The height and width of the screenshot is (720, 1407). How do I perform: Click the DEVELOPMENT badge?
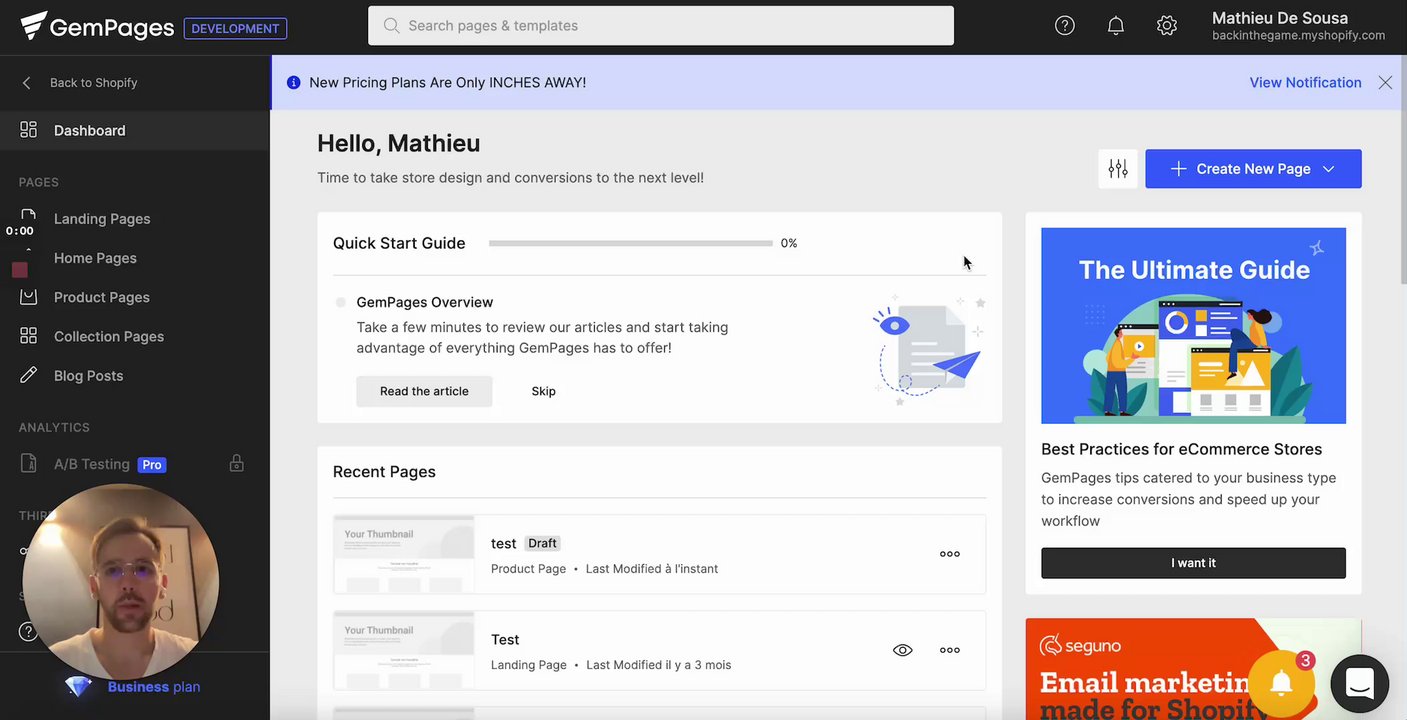[235, 28]
